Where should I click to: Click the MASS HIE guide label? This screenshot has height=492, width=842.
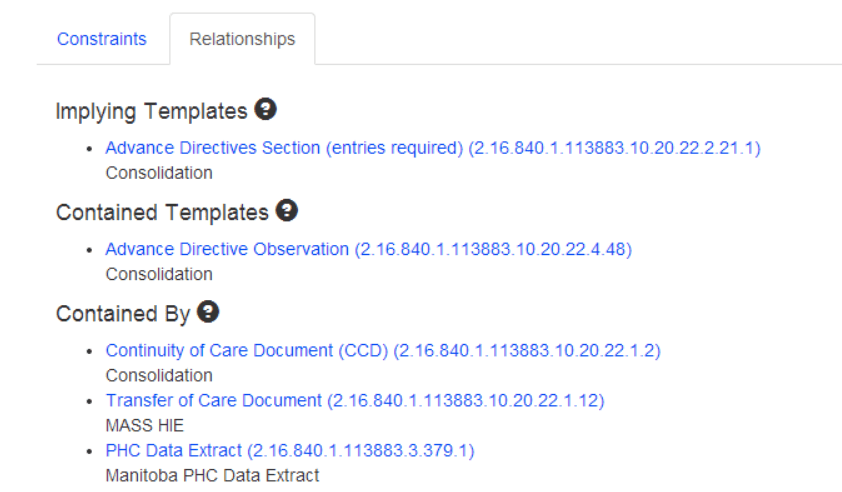pyautogui.click(x=144, y=425)
